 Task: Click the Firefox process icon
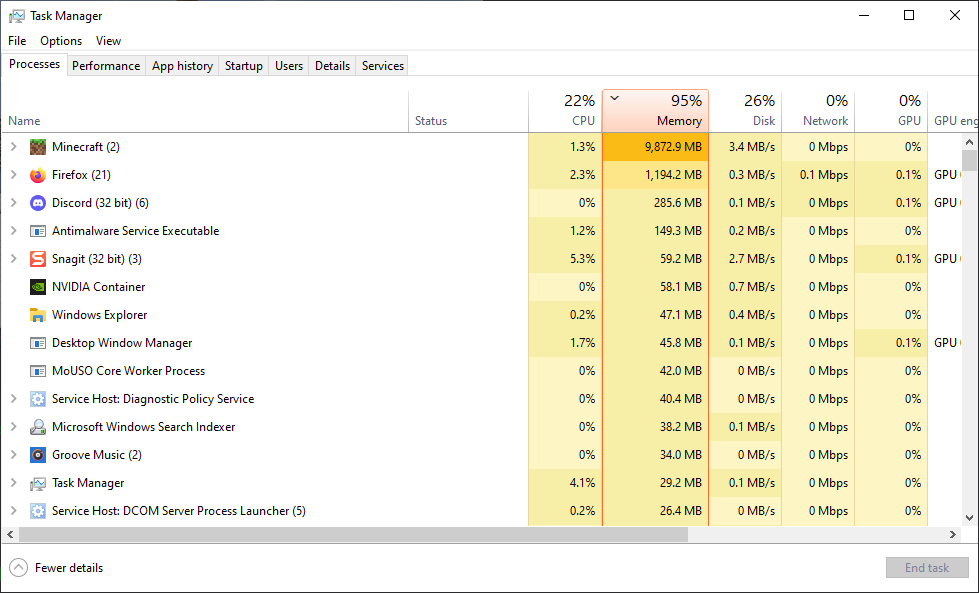pyautogui.click(x=38, y=175)
